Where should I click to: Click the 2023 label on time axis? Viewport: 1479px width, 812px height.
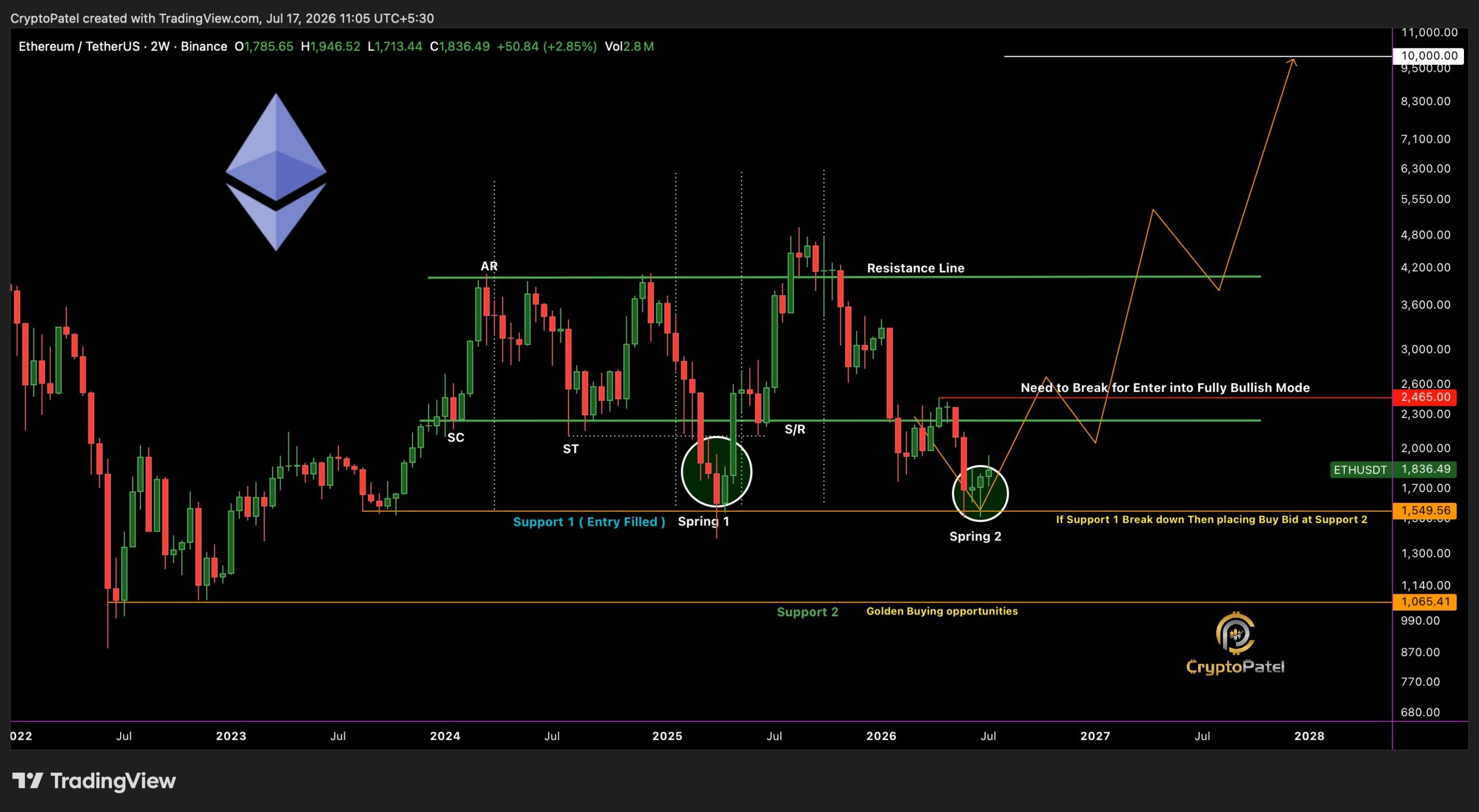[x=231, y=736]
